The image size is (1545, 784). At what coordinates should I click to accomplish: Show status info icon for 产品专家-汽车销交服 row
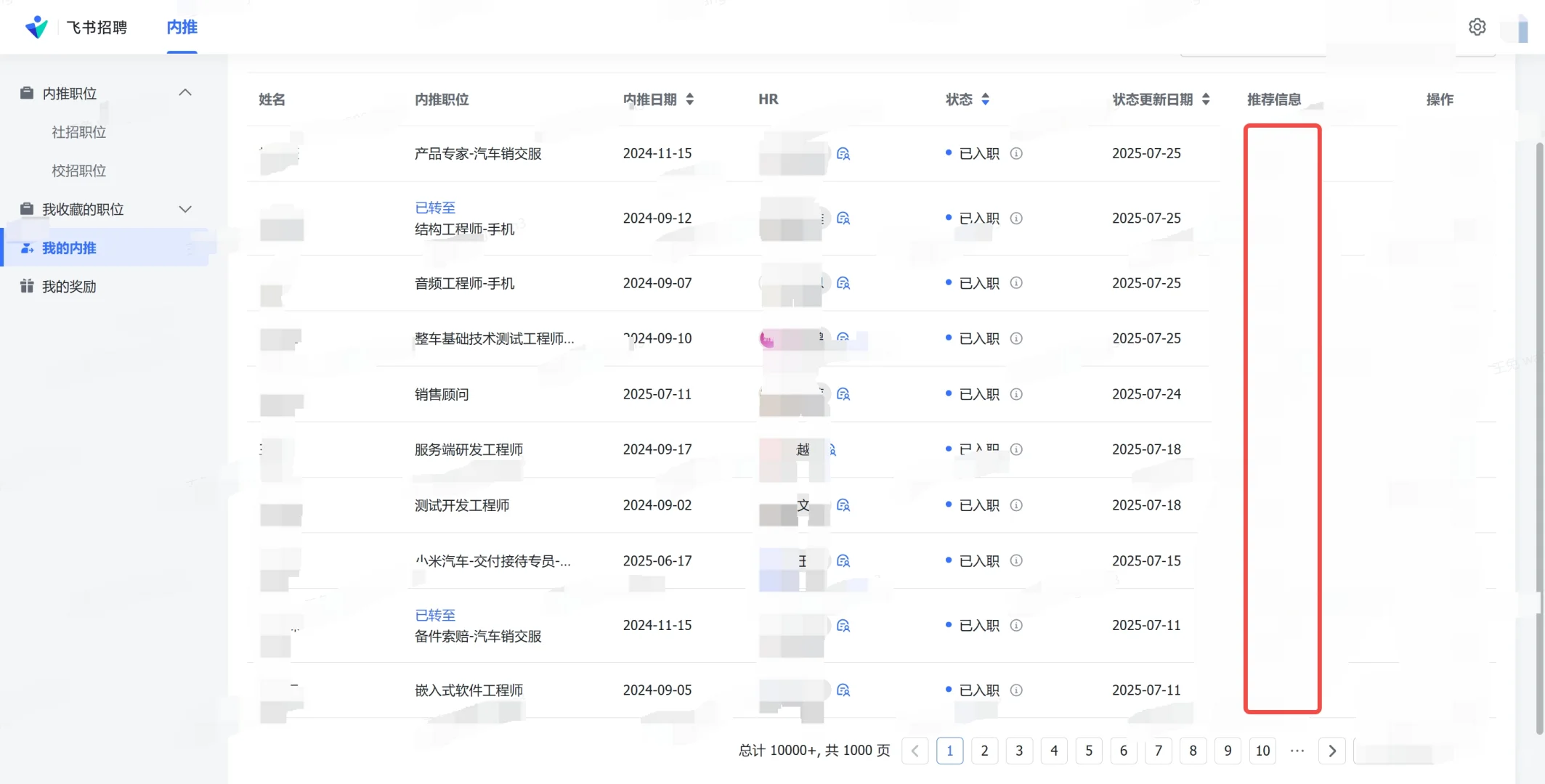1016,154
